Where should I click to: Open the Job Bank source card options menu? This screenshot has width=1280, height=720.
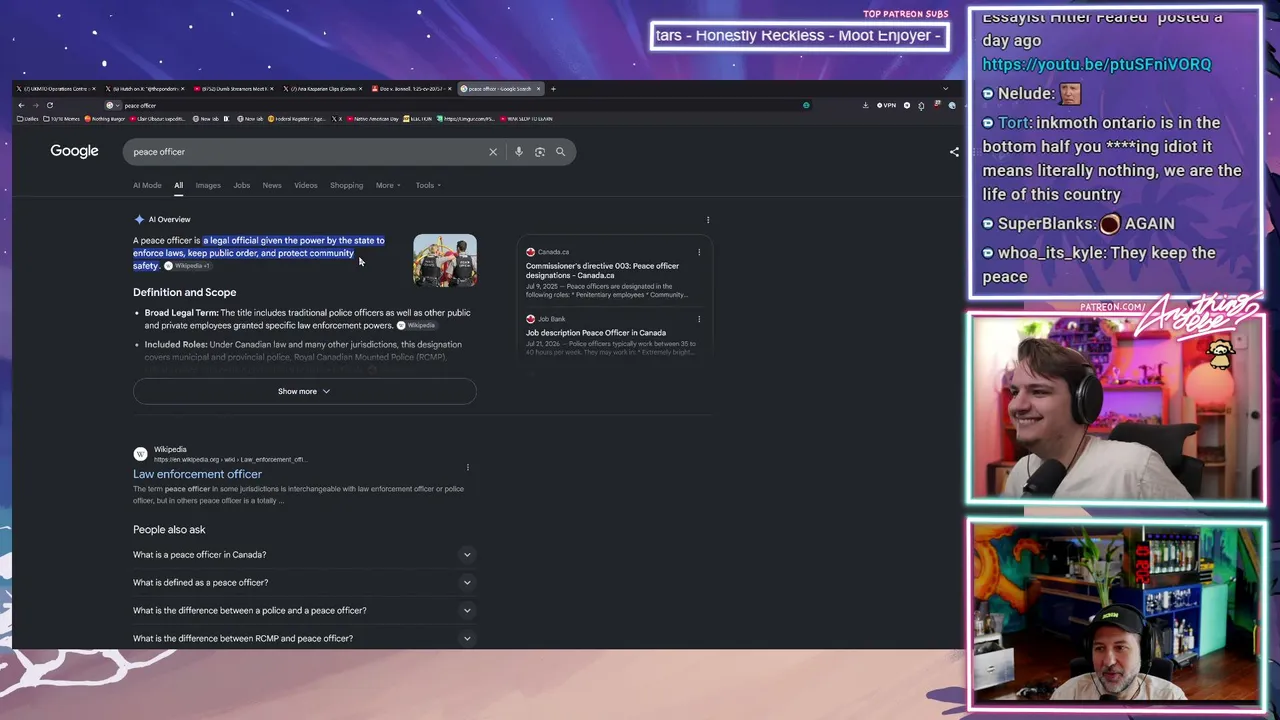(699, 319)
